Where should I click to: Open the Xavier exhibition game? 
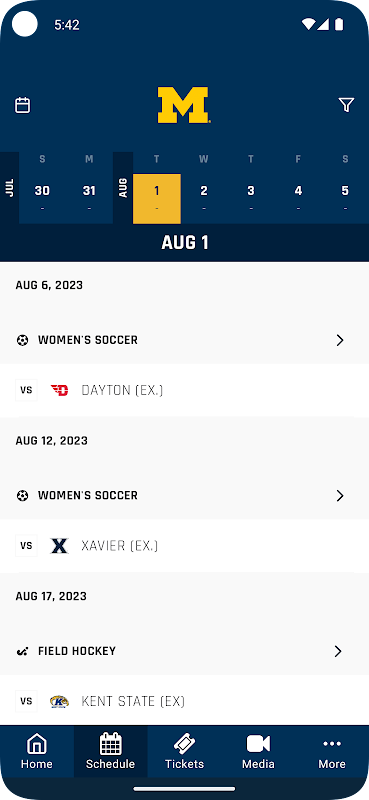click(184, 546)
